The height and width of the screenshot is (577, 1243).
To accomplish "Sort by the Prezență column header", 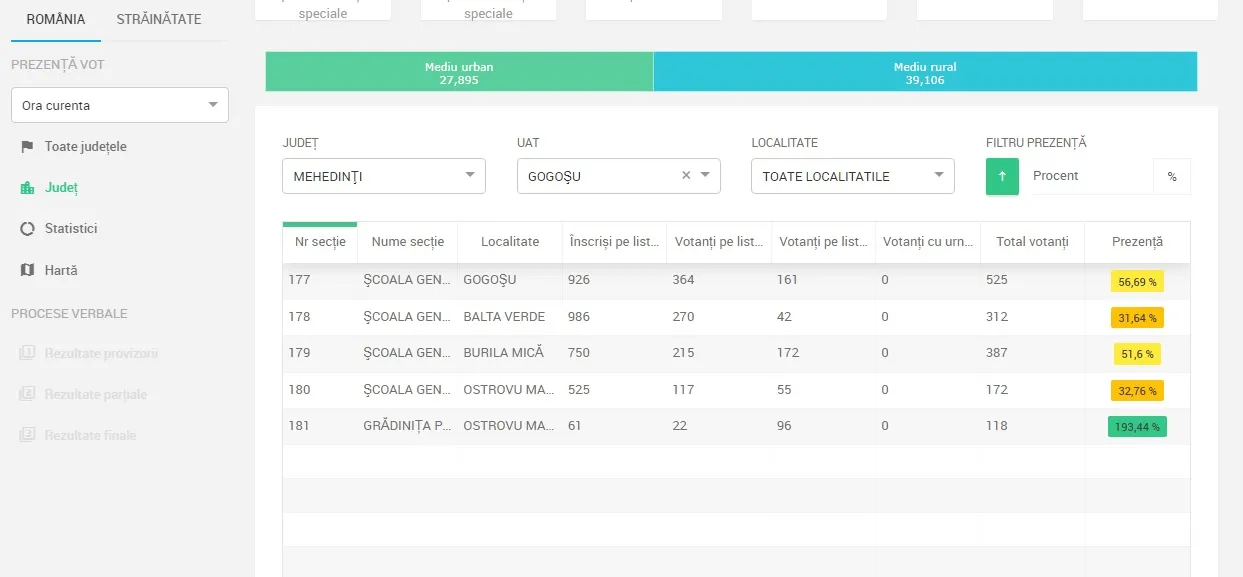I will click(x=1137, y=242).
